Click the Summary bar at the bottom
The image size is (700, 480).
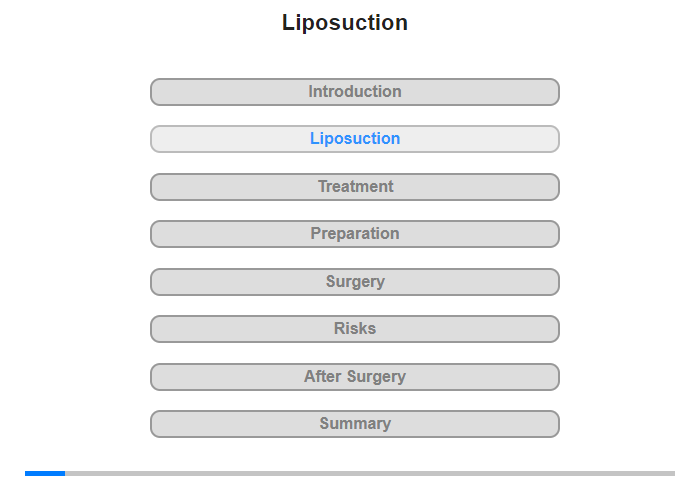point(354,424)
